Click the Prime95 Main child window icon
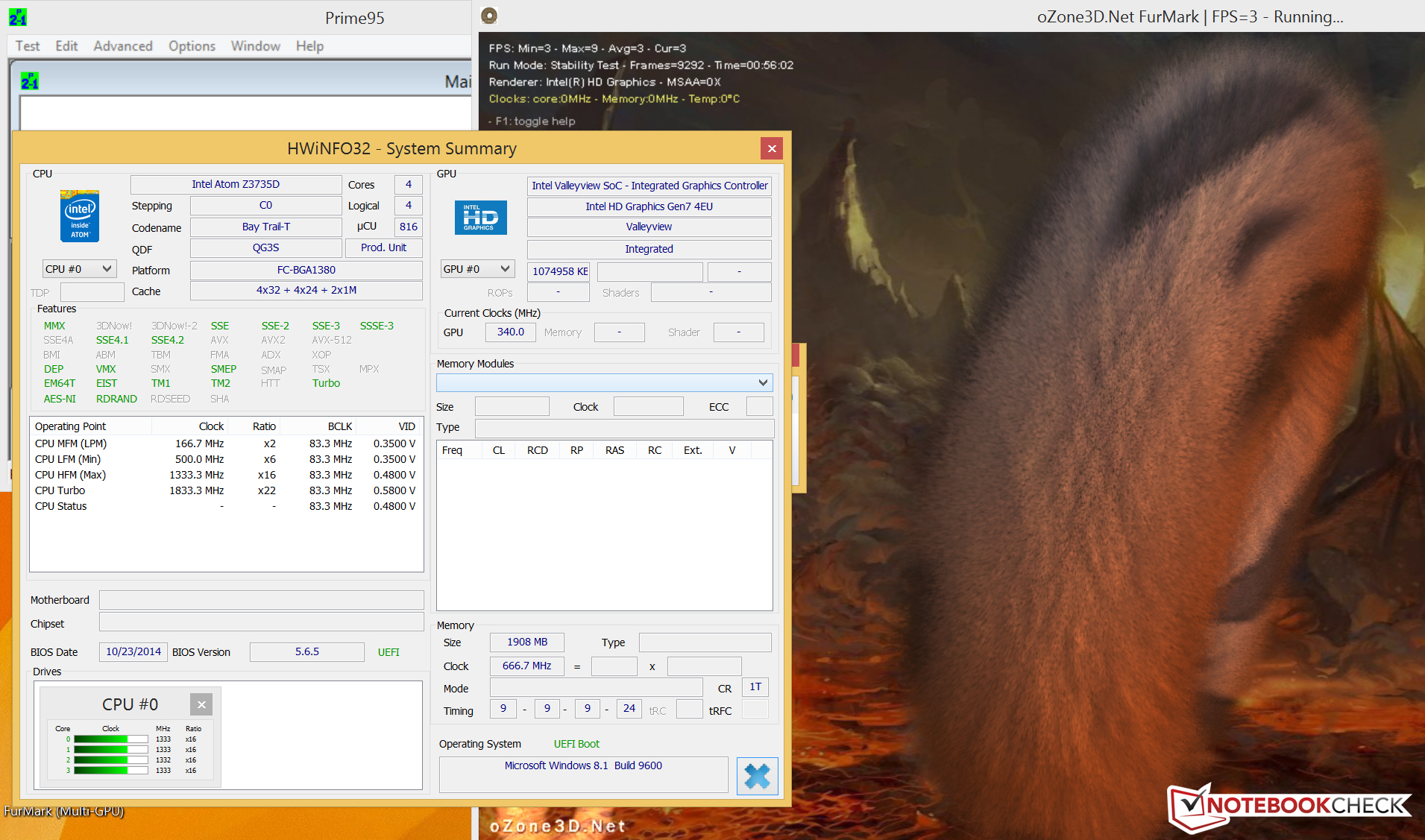Viewport: 1425px width, 840px height. pos(30,81)
